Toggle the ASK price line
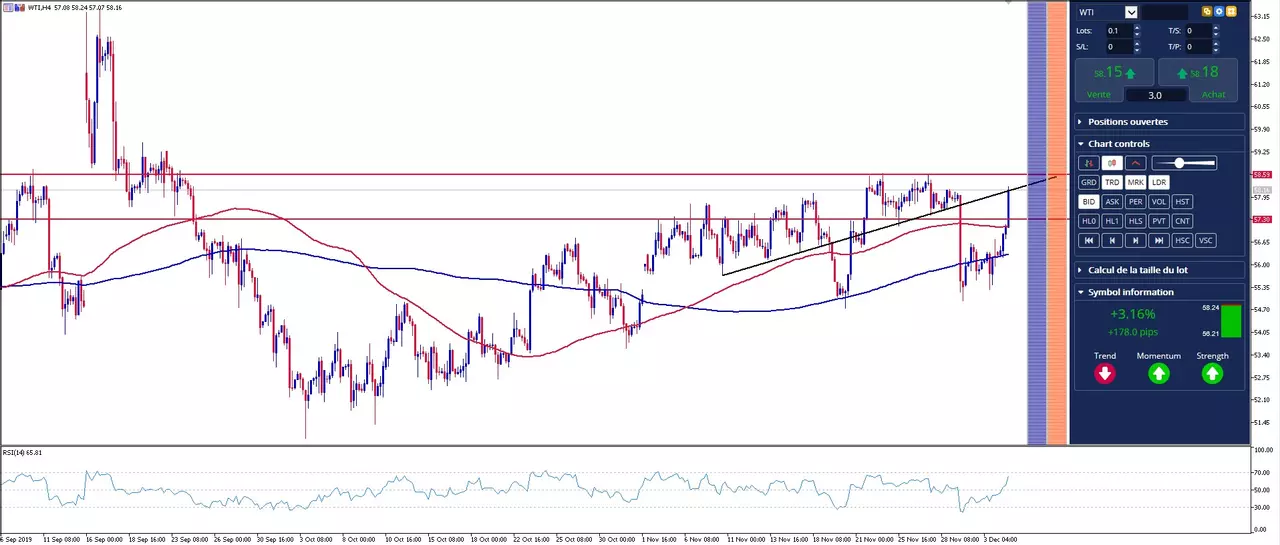Image resolution: width=1280 pixels, height=545 pixels. click(x=1111, y=202)
